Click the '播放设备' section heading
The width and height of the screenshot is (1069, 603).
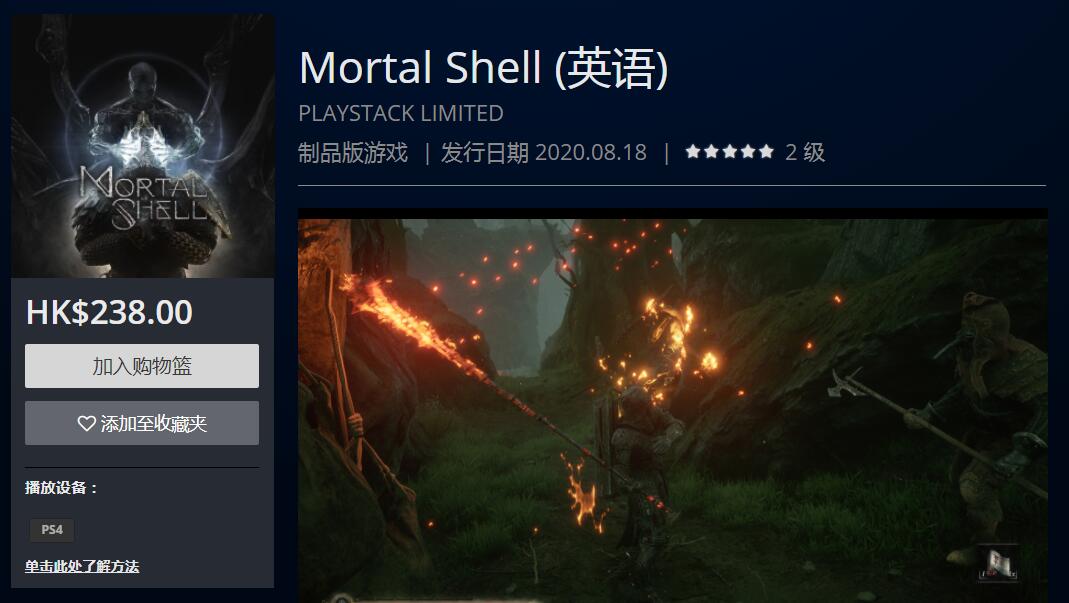pos(61,488)
